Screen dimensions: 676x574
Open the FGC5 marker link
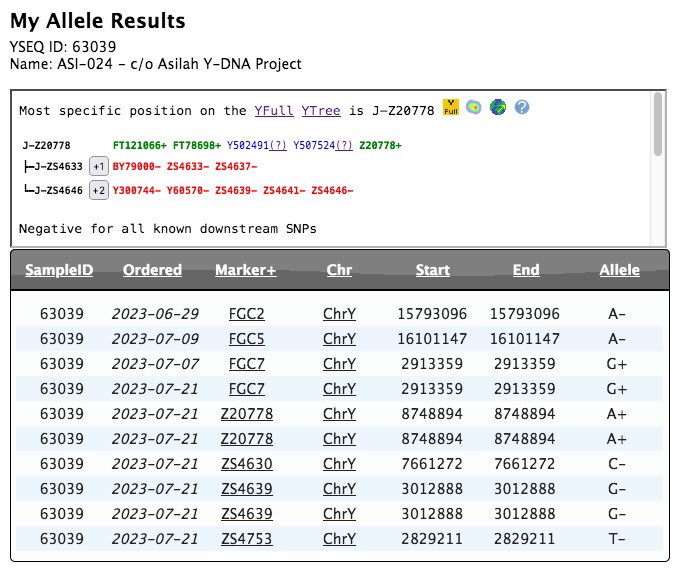point(247,339)
